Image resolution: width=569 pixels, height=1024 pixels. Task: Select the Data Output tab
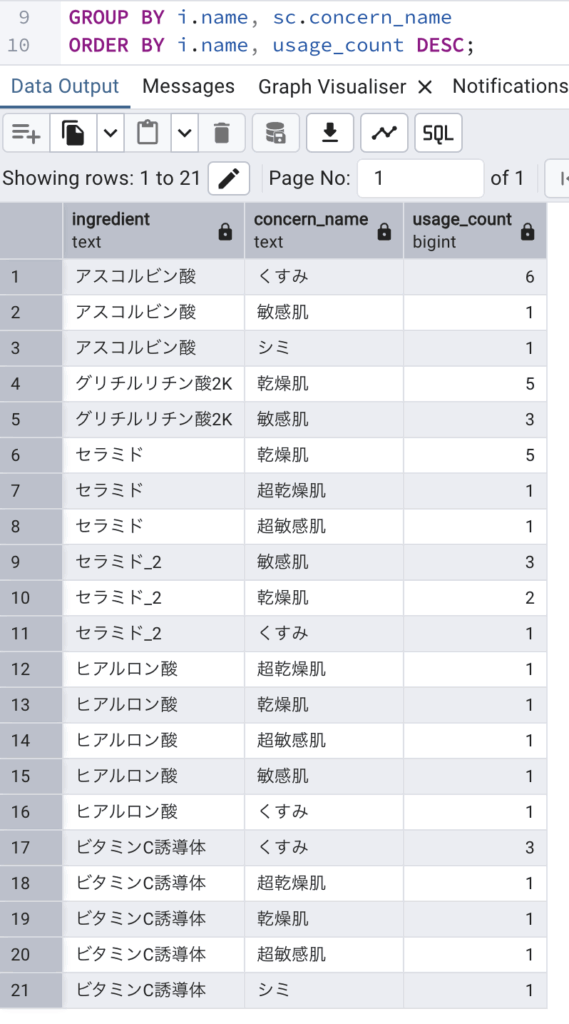point(65,86)
